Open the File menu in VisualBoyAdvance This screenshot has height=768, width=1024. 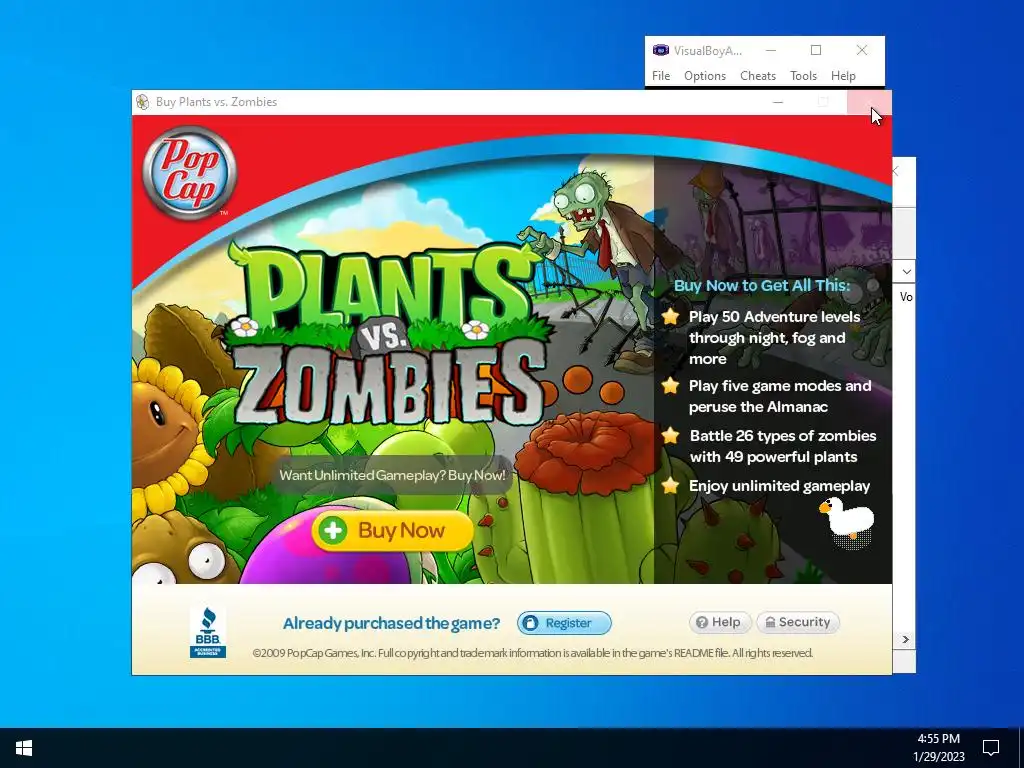(x=661, y=76)
